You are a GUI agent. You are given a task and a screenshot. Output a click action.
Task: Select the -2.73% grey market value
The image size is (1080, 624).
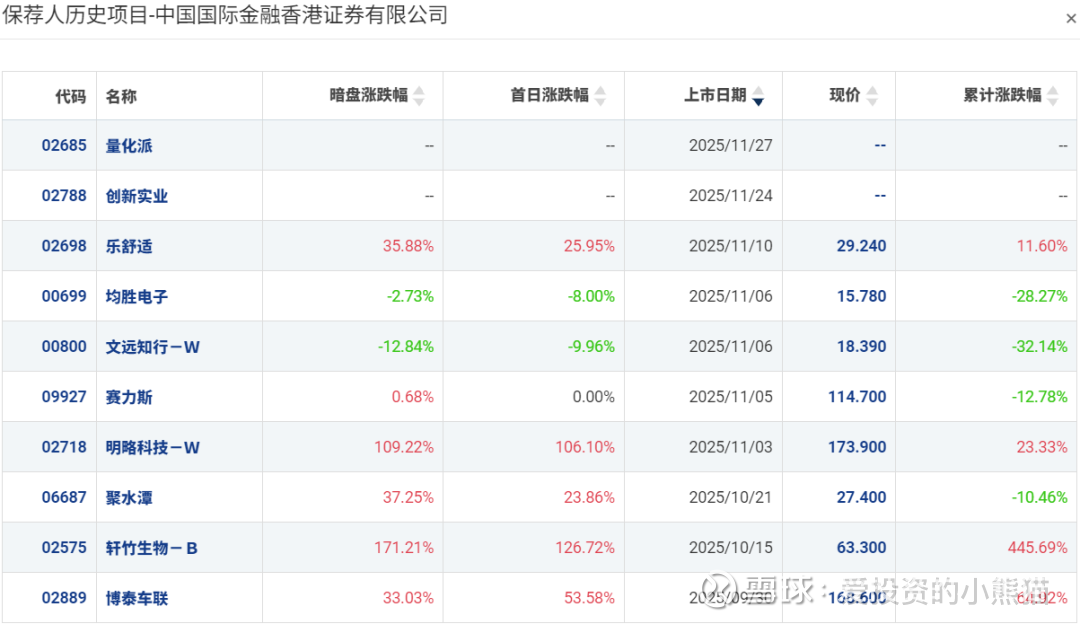click(410, 296)
